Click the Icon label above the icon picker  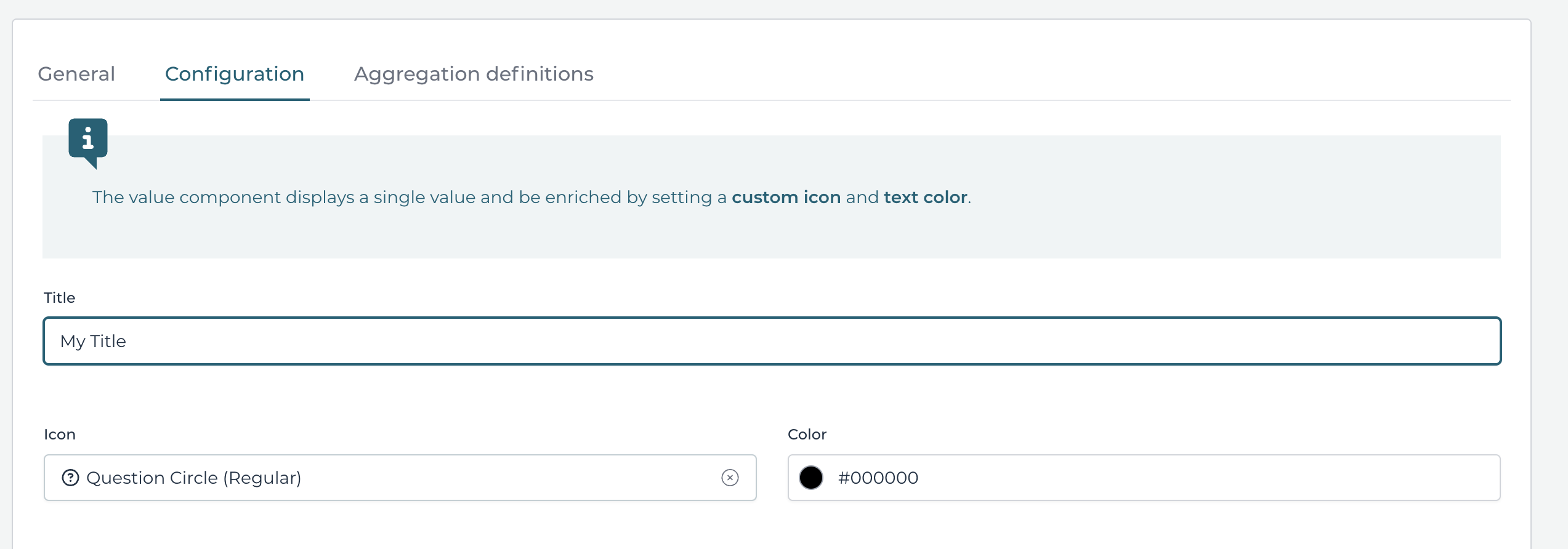pyautogui.click(x=60, y=434)
